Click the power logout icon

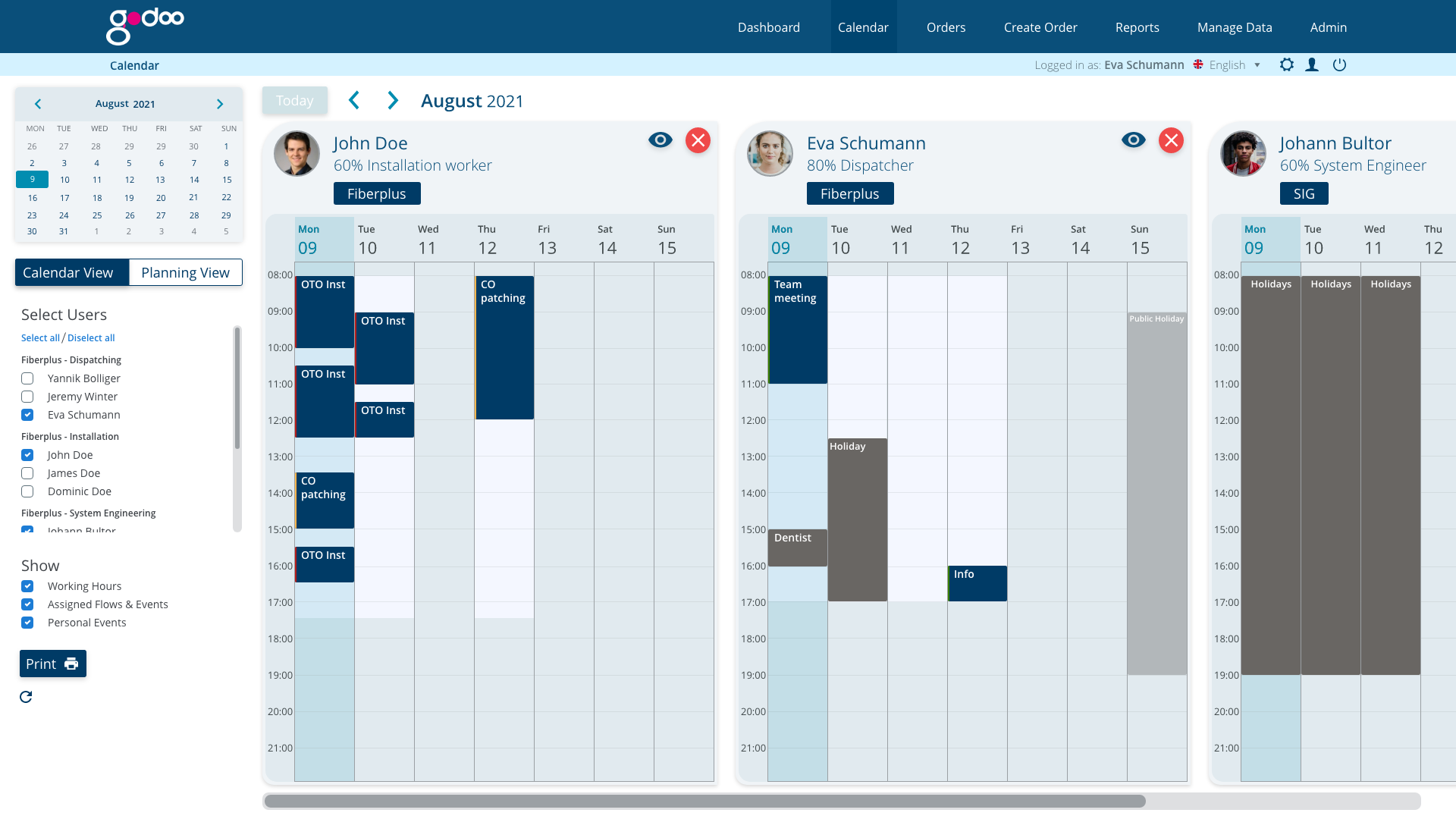(x=1340, y=64)
